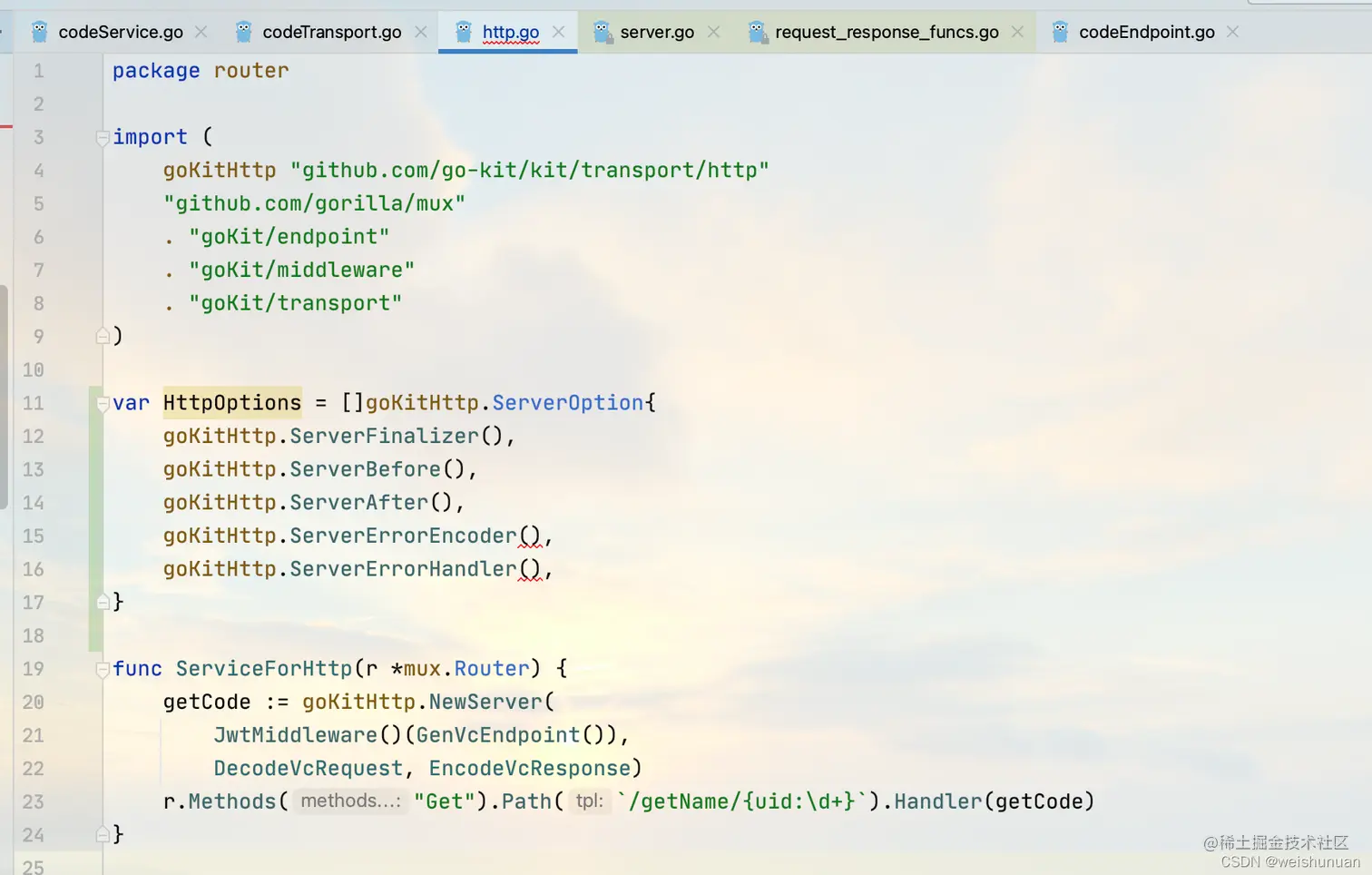Collapse the ServiceForHttp function

coord(103,670)
